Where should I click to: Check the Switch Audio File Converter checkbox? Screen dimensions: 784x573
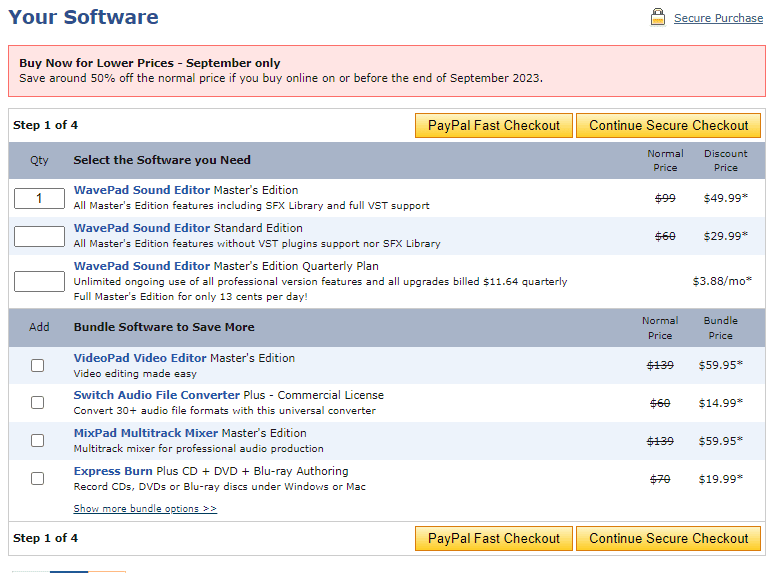click(38, 402)
